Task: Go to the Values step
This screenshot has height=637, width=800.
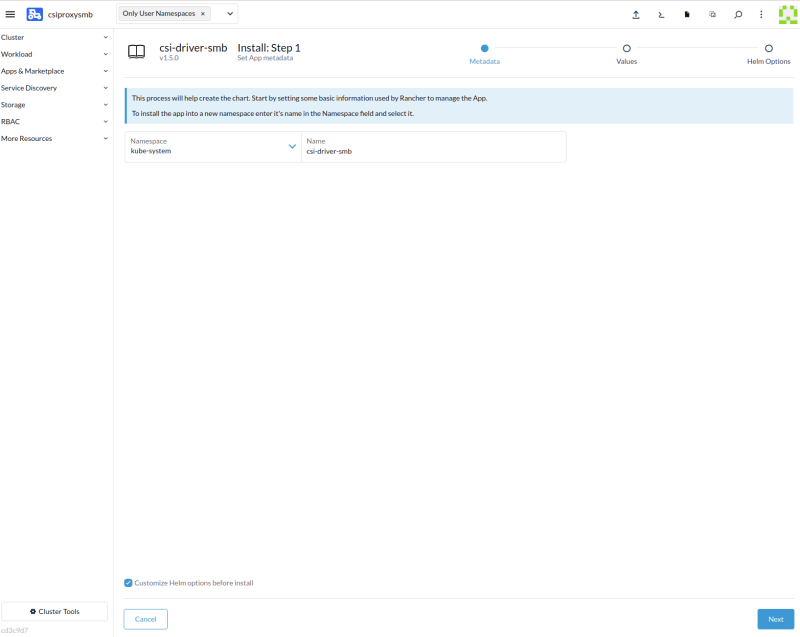Action: click(x=627, y=54)
